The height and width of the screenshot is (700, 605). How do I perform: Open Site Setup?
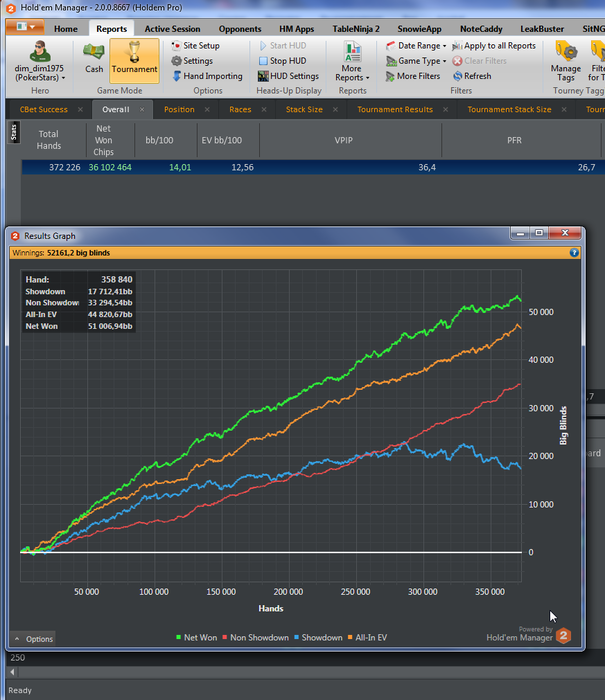tap(196, 46)
